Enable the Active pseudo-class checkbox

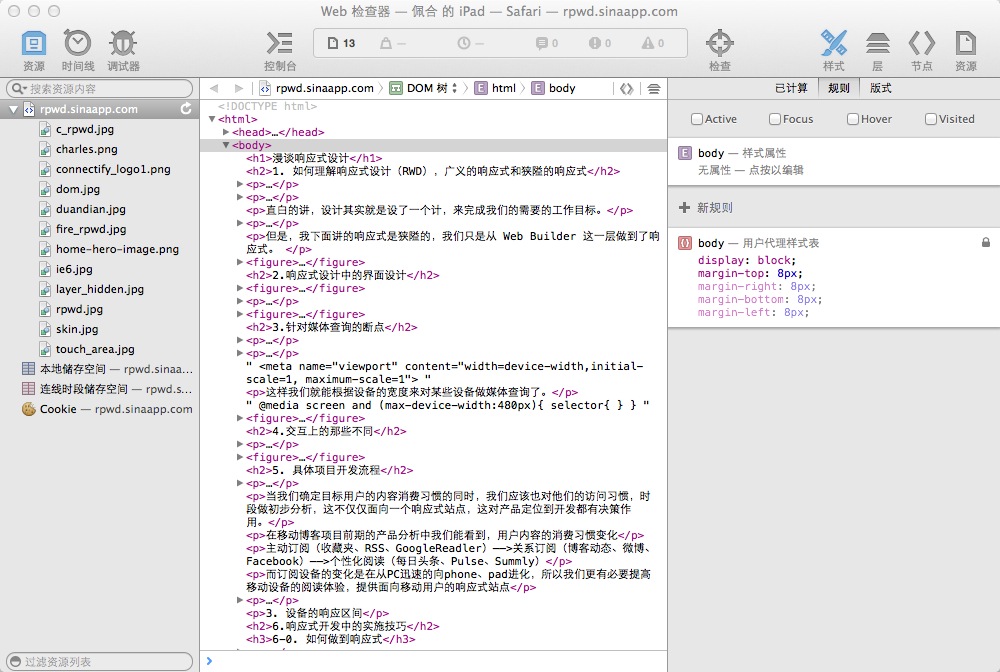(697, 119)
